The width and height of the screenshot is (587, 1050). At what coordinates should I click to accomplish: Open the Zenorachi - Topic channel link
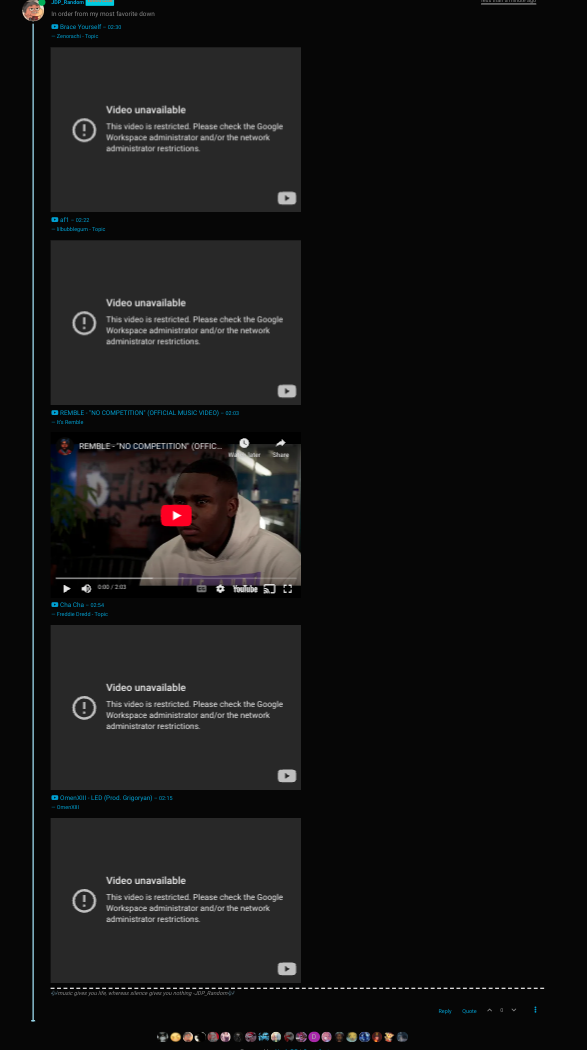pos(77,36)
